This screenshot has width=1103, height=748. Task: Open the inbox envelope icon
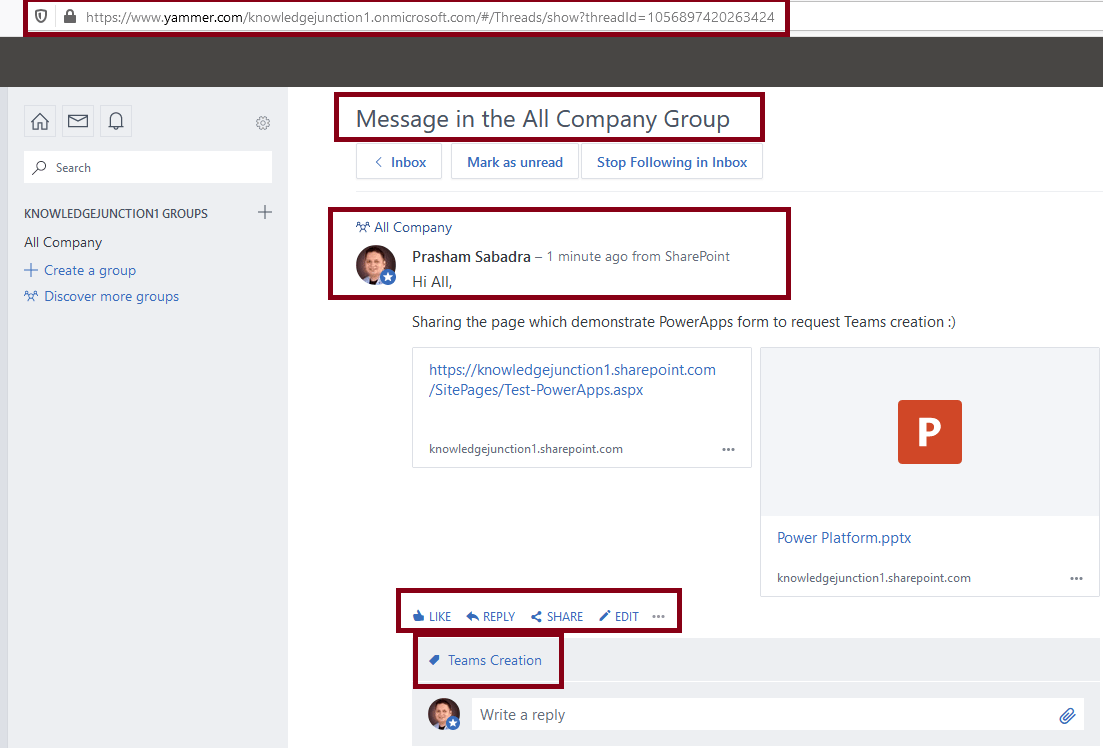coord(77,121)
